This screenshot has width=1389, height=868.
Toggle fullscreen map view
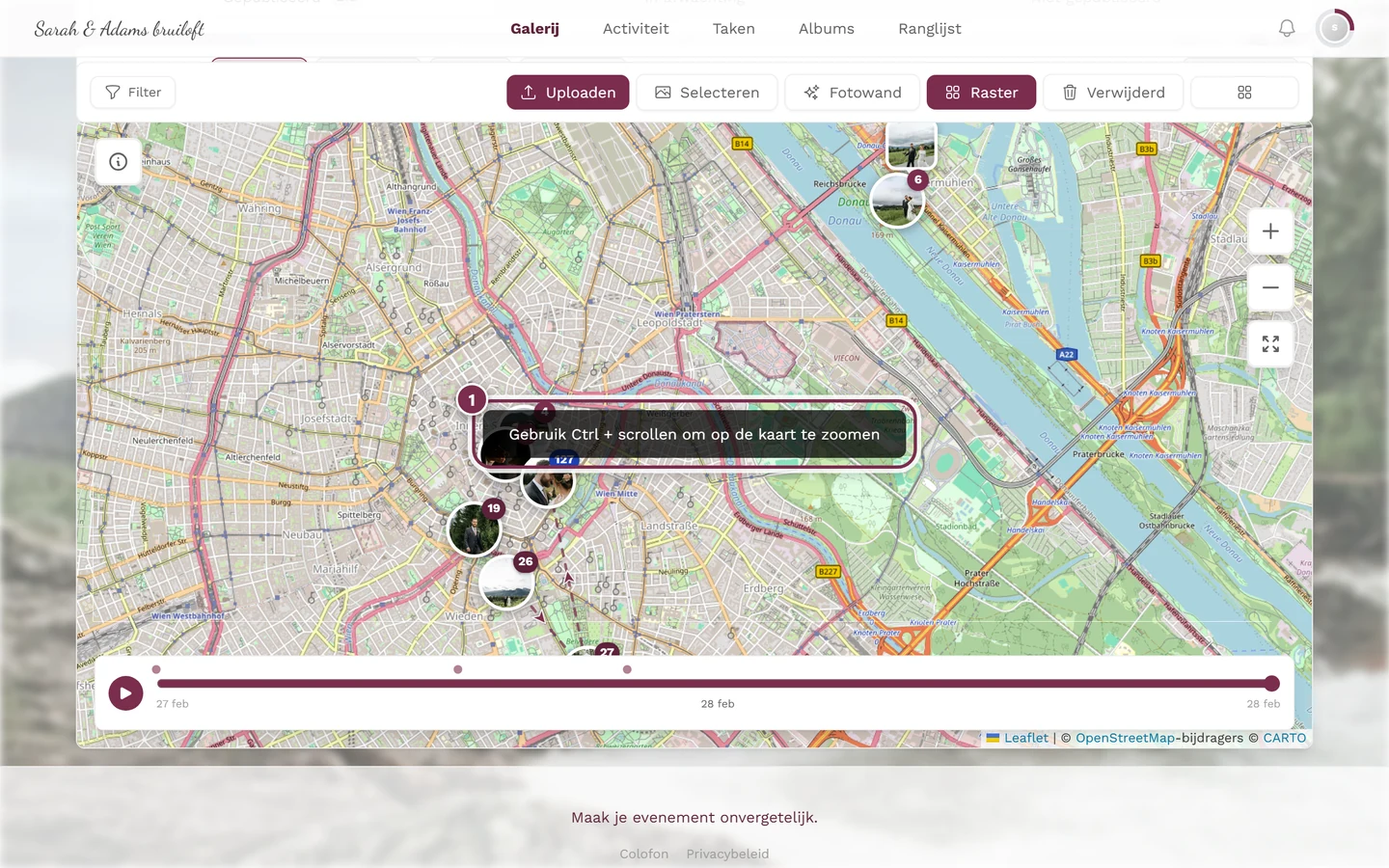(1270, 344)
